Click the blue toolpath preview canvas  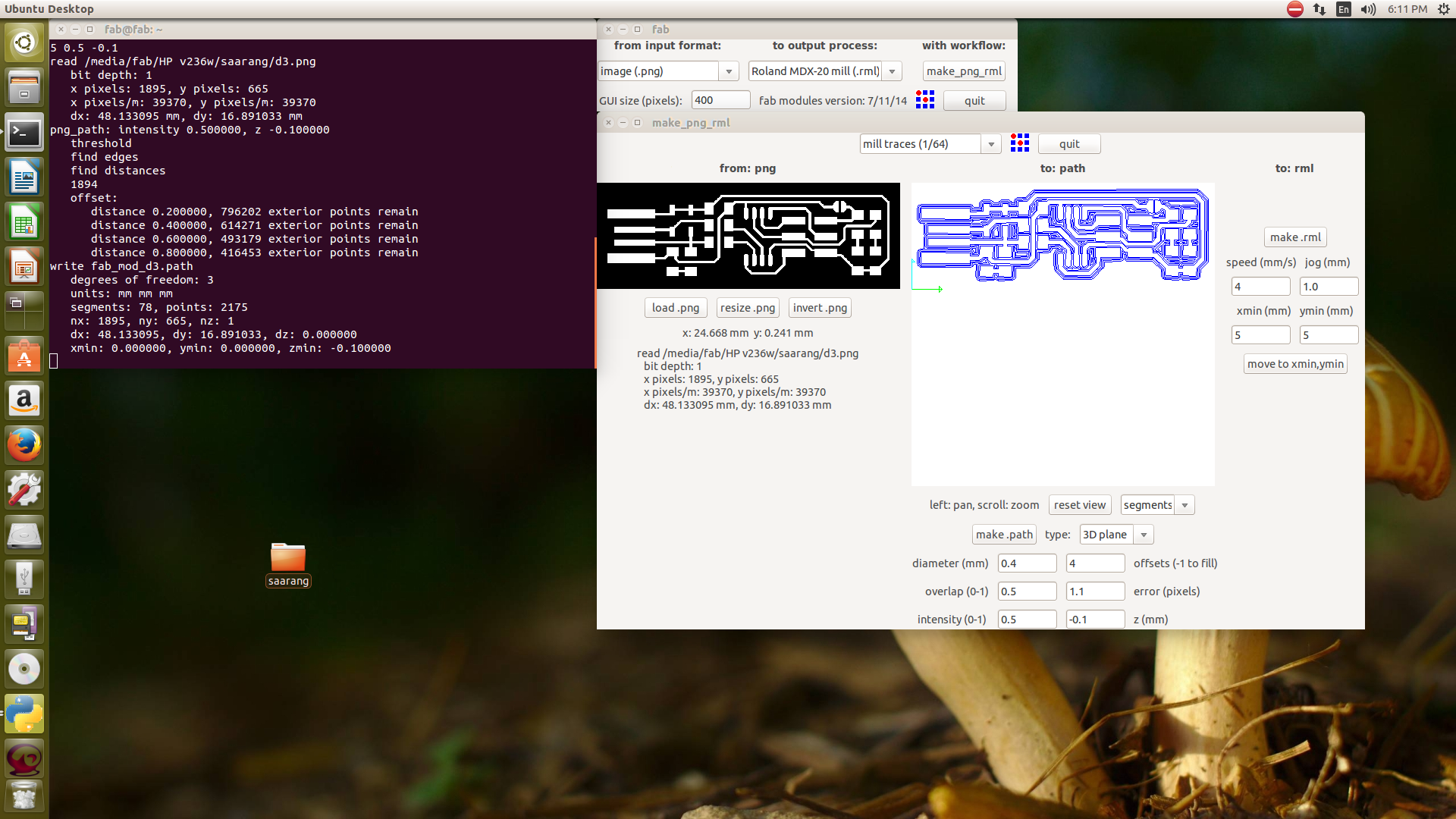(1062, 334)
